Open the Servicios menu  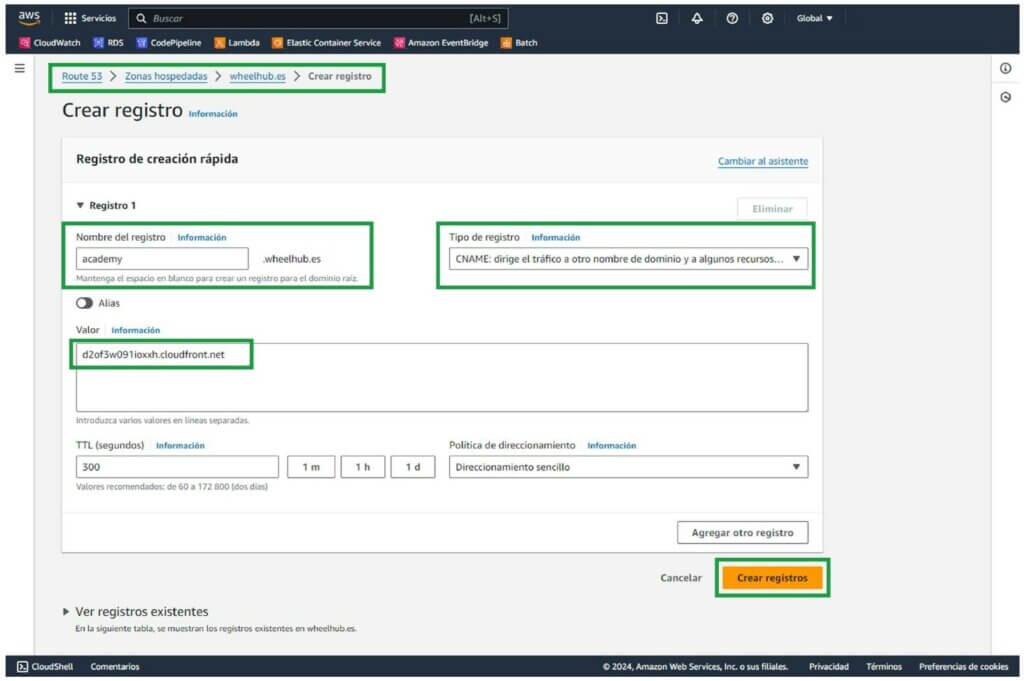coord(90,18)
